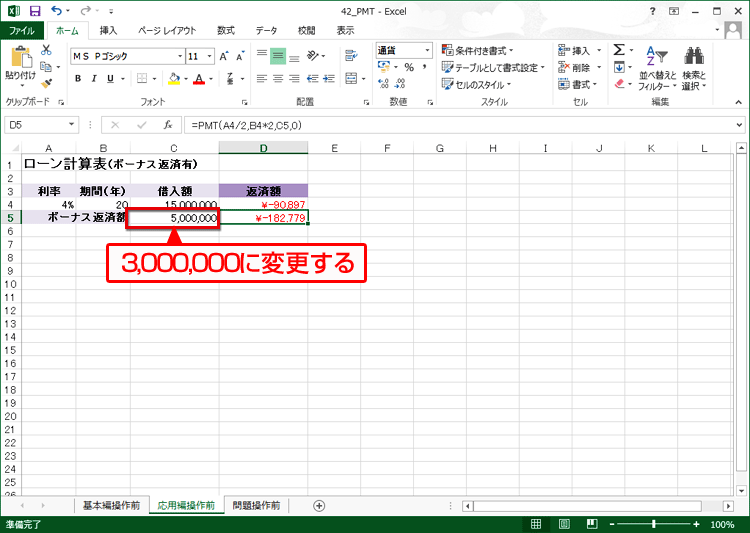750x533 pixels.
Task: Left-align the cell contents
Action: [x=262, y=78]
